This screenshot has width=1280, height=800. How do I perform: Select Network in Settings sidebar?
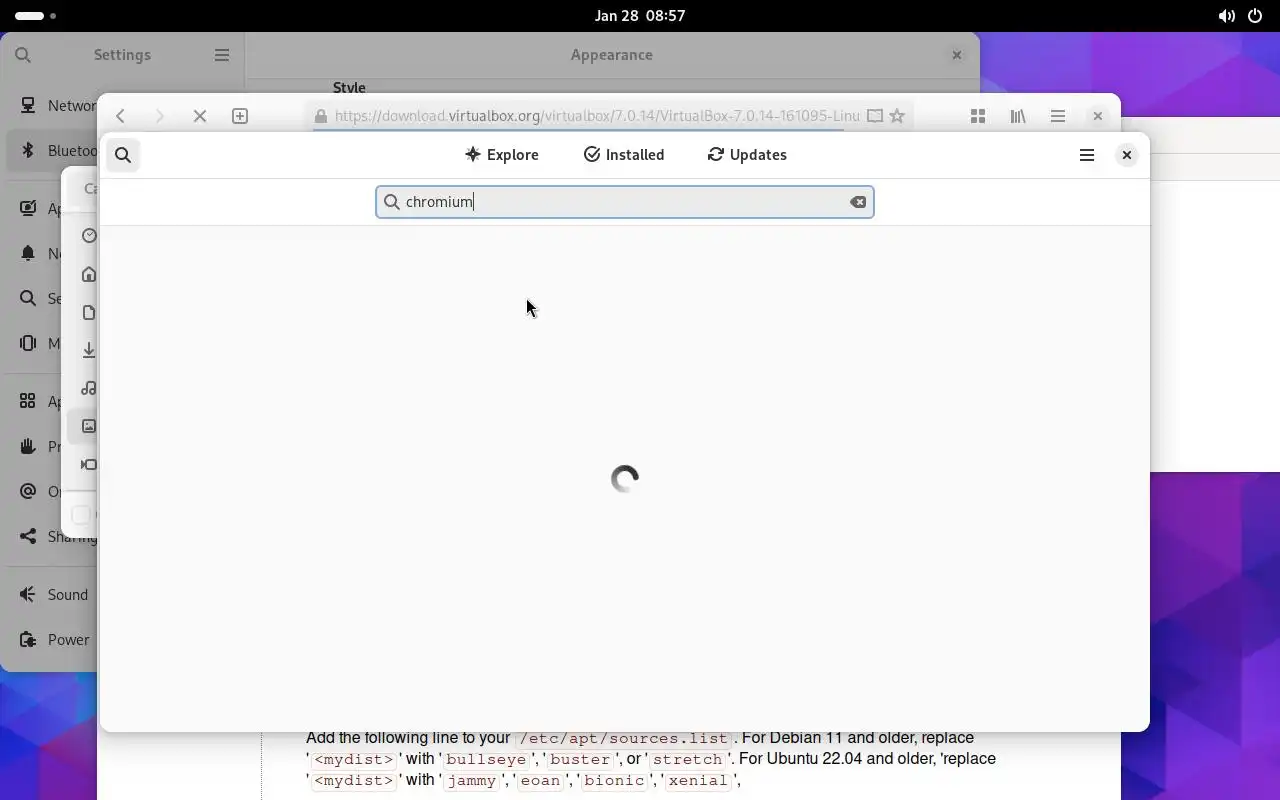point(52,105)
